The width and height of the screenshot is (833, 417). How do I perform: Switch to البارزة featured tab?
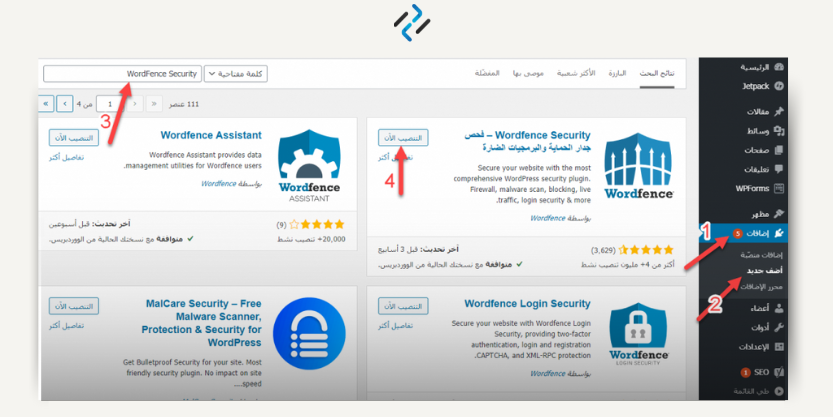click(x=617, y=73)
